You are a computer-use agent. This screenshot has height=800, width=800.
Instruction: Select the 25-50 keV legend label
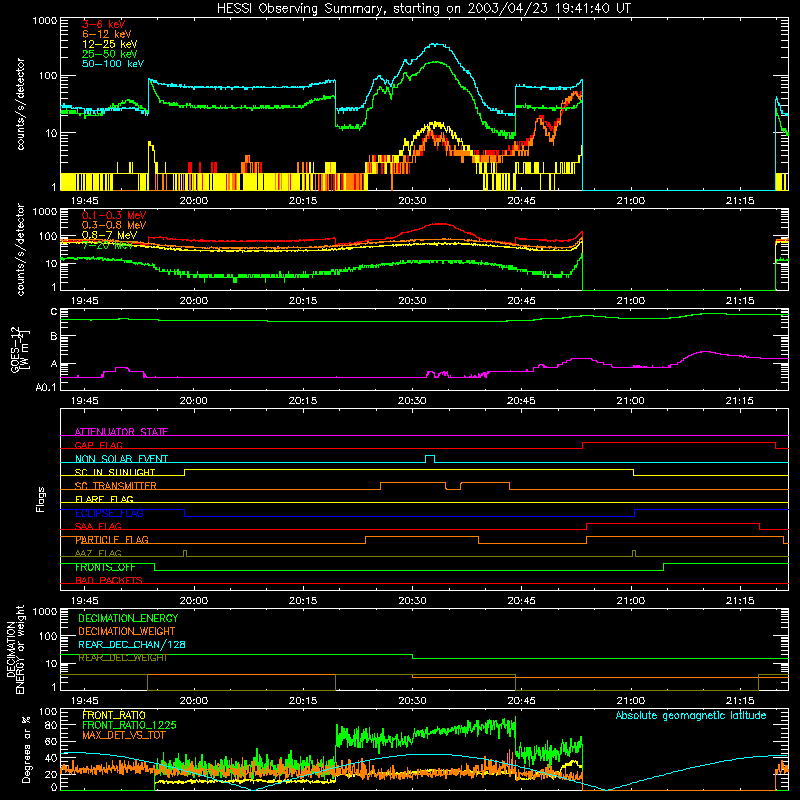pyautogui.click(x=110, y=54)
